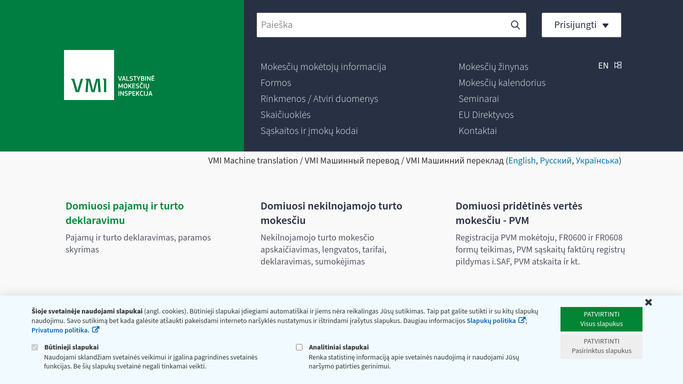This screenshot has height=384, width=683.
Task: Open Skaičiuoklės menu item
Action: tap(285, 115)
